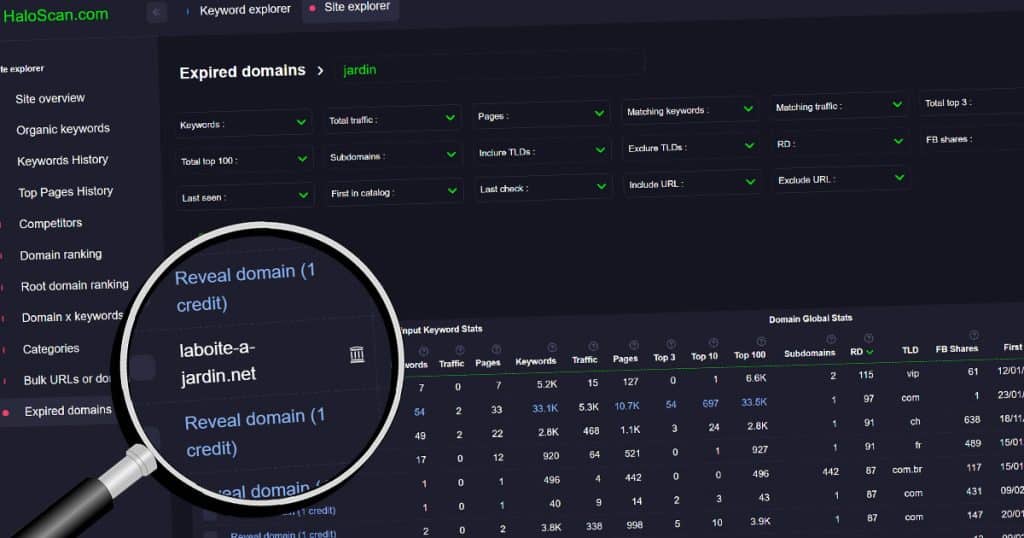Open the Categories sidebar item
1024x538 pixels.
[51, 349]
